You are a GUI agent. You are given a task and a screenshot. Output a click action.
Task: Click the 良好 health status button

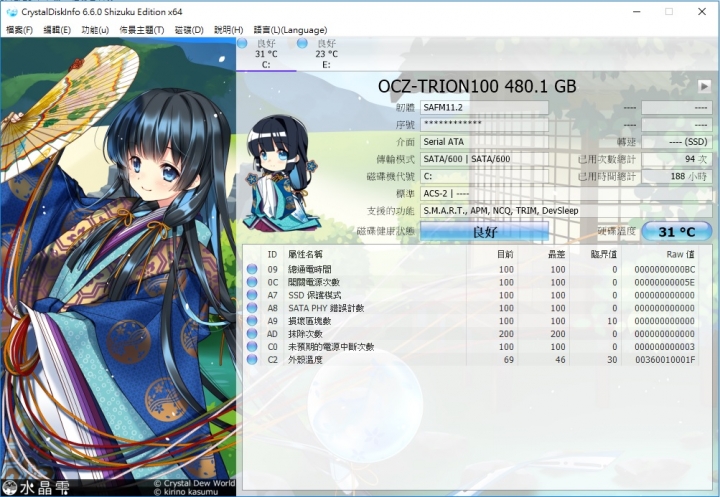coord(484,232)
